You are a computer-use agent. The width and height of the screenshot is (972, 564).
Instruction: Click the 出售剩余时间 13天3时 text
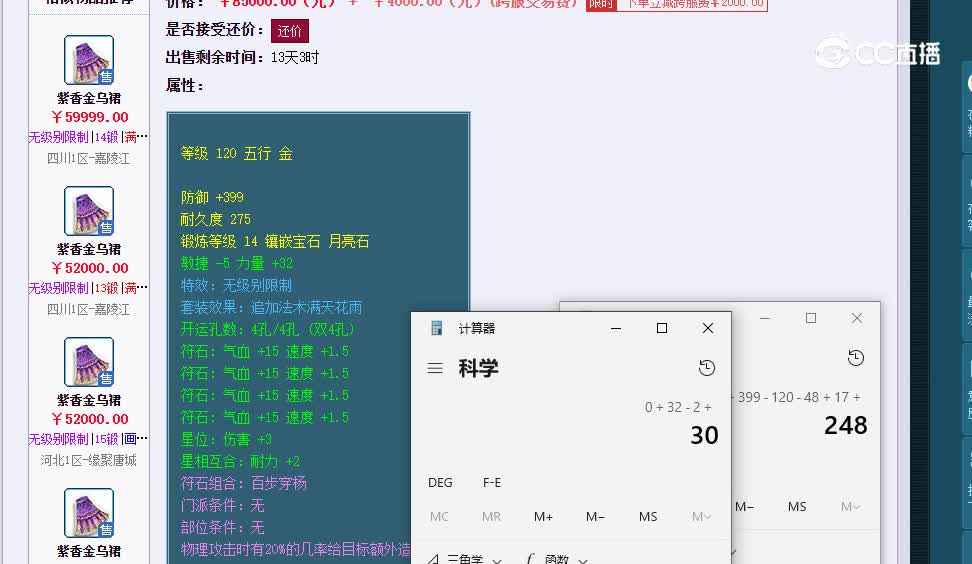(242, 58)
